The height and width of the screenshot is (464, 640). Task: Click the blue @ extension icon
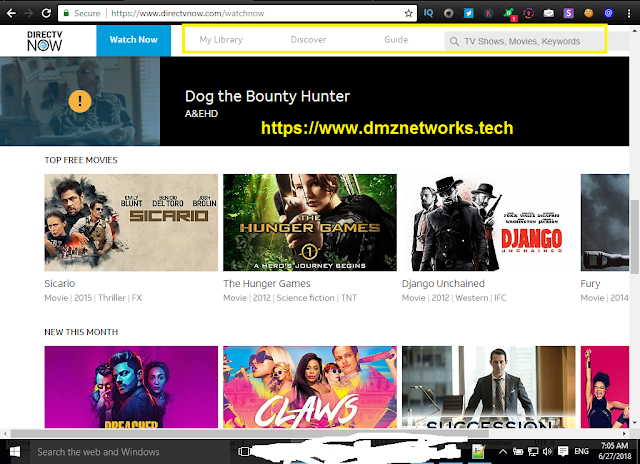608,13
